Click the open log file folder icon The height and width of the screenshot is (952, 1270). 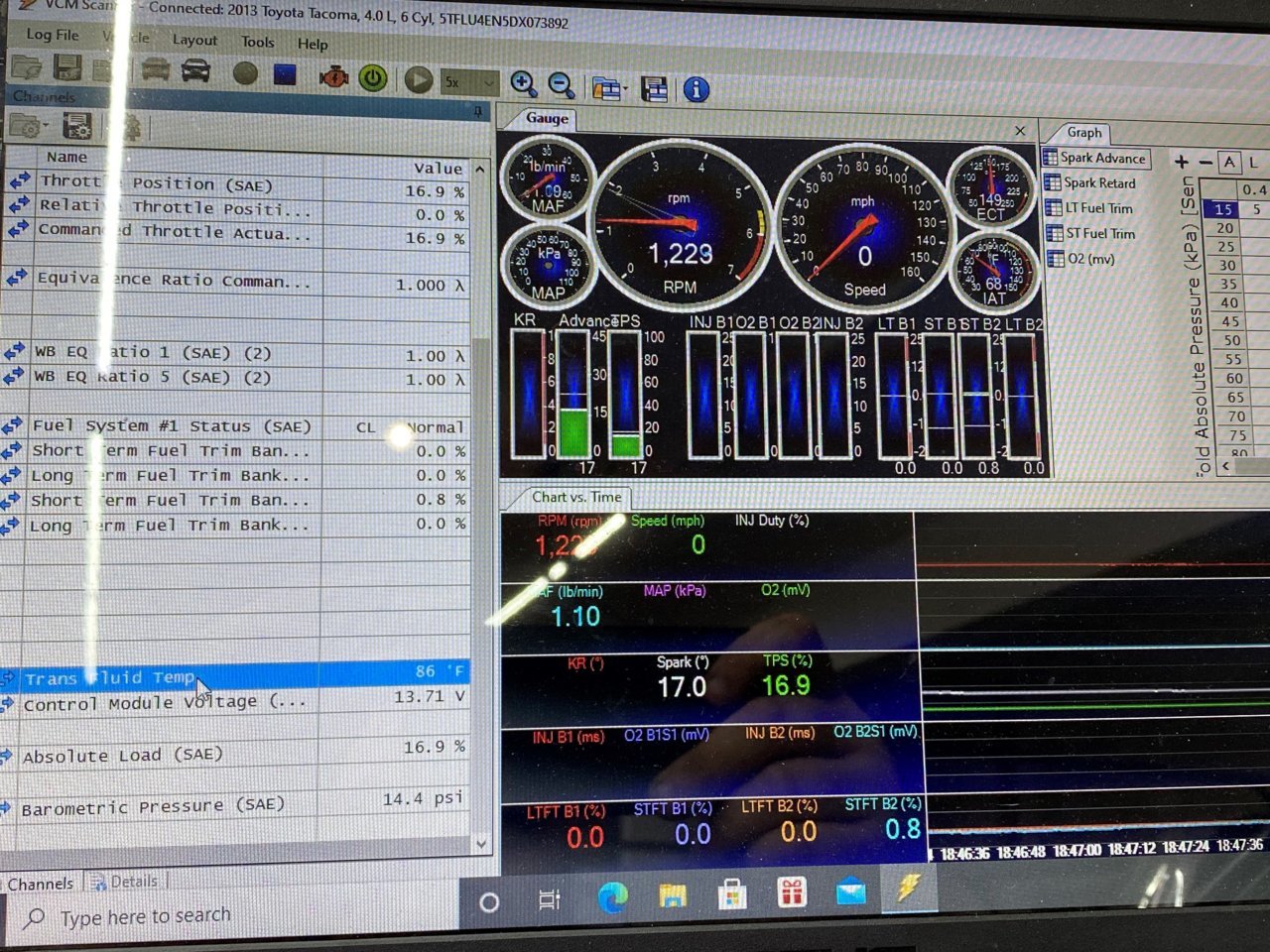click(27, 67)
